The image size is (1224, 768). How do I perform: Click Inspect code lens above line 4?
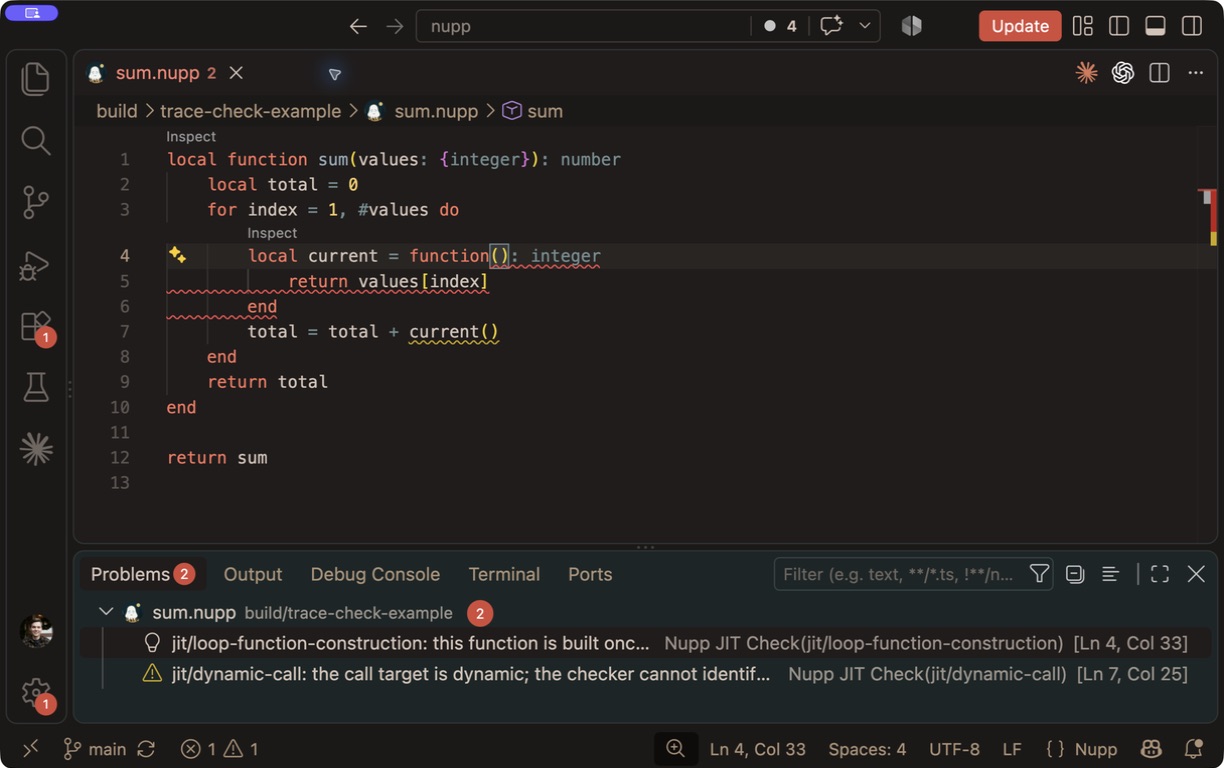tap(272, 233)
